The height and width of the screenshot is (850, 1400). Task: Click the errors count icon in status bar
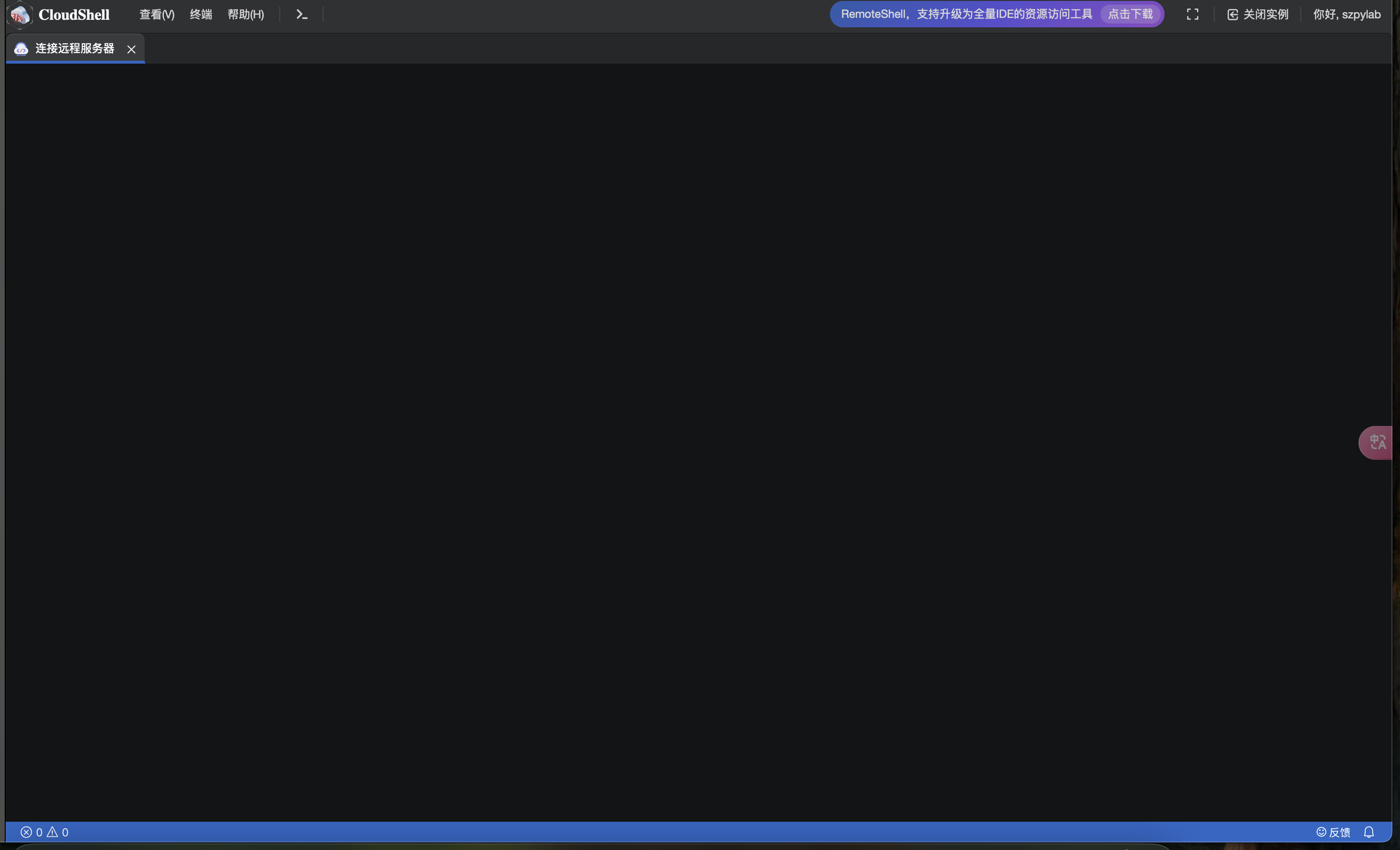click(x=26, y=833)
